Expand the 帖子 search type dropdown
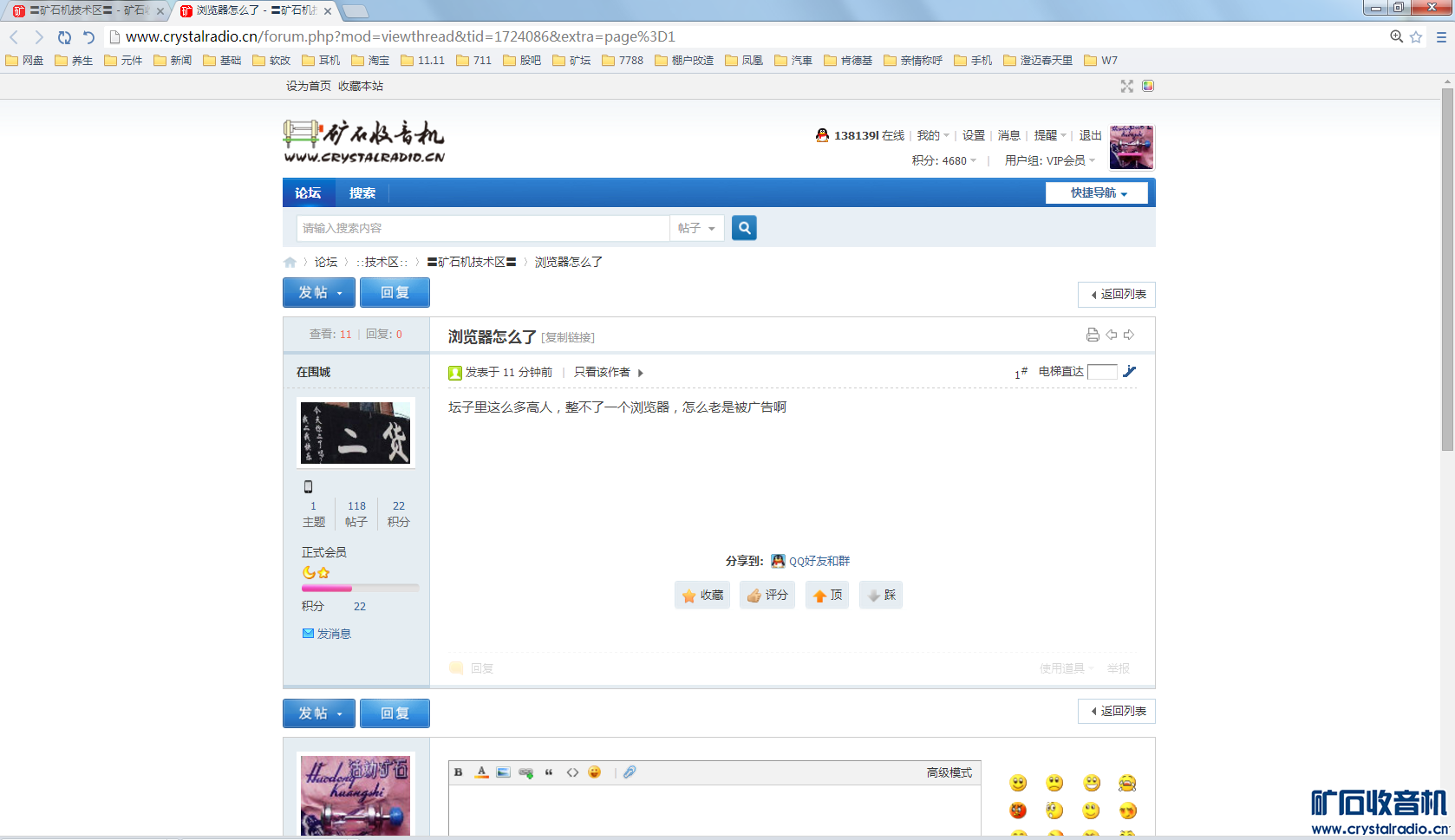The width and height of the screenshot is (1455, 840). click(x=697, y=228)
